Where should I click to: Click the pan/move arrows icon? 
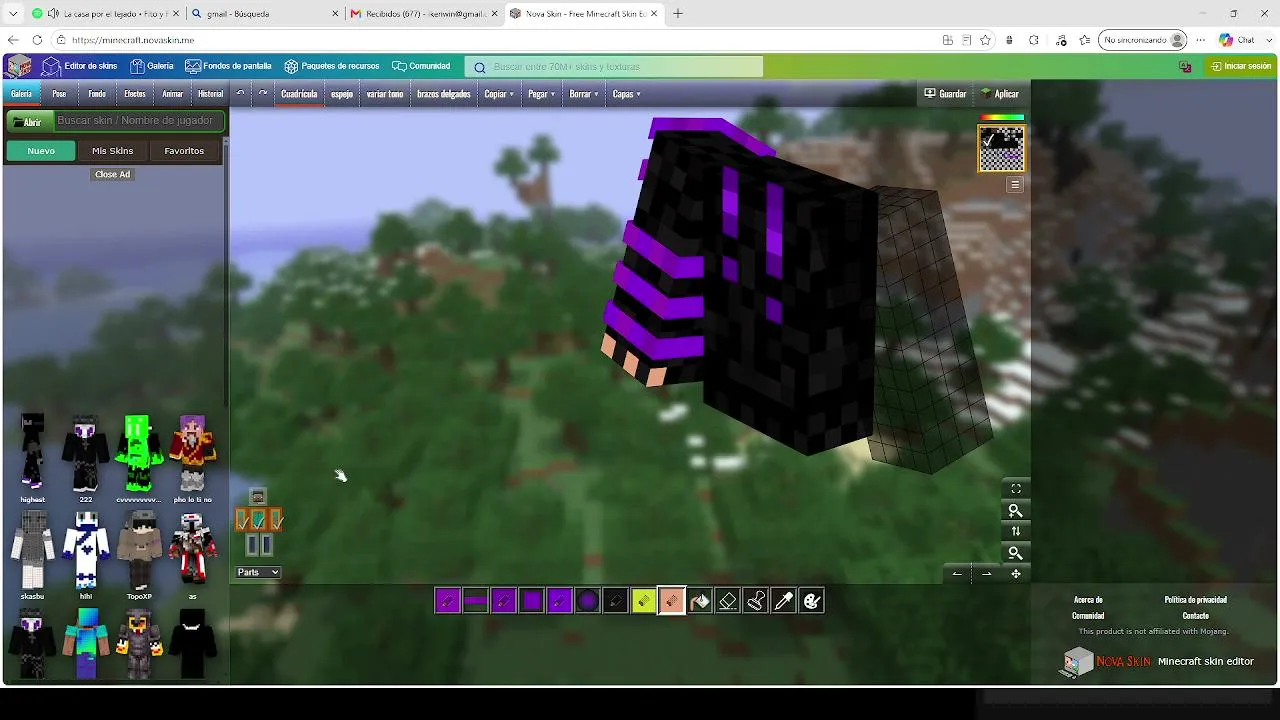pos(1016,574)
